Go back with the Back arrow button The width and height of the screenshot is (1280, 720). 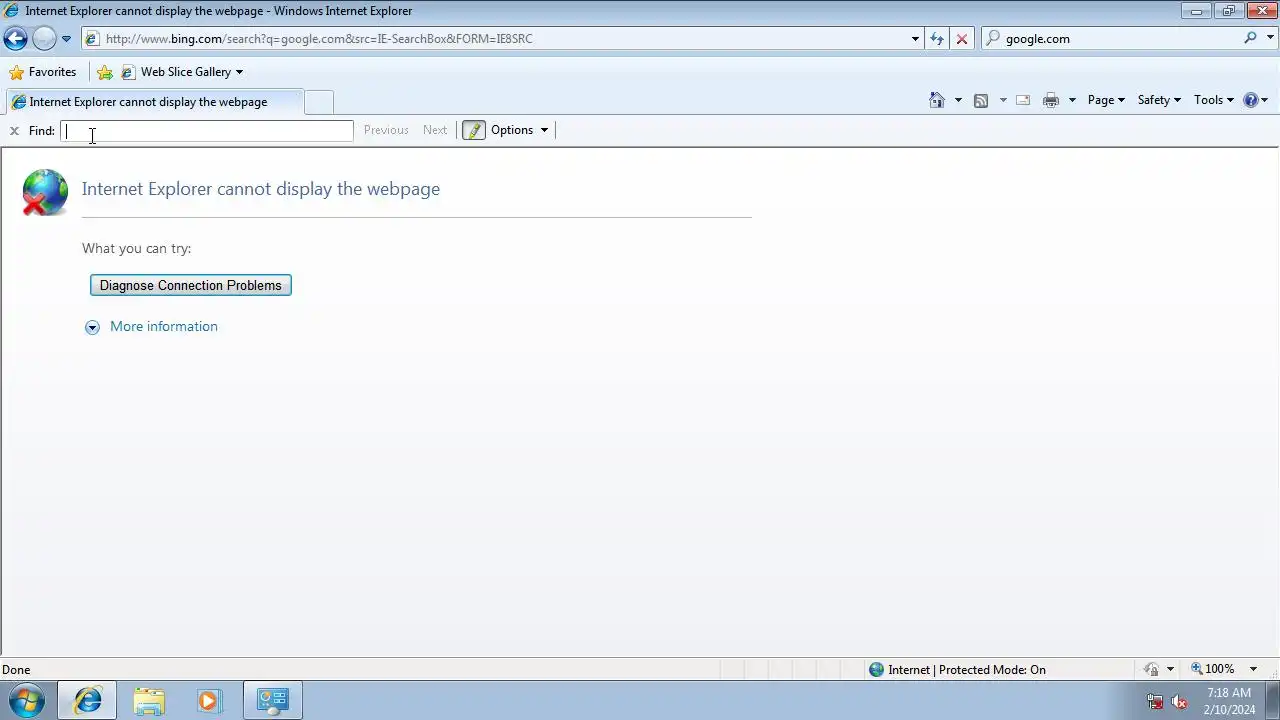click(15, 39)
